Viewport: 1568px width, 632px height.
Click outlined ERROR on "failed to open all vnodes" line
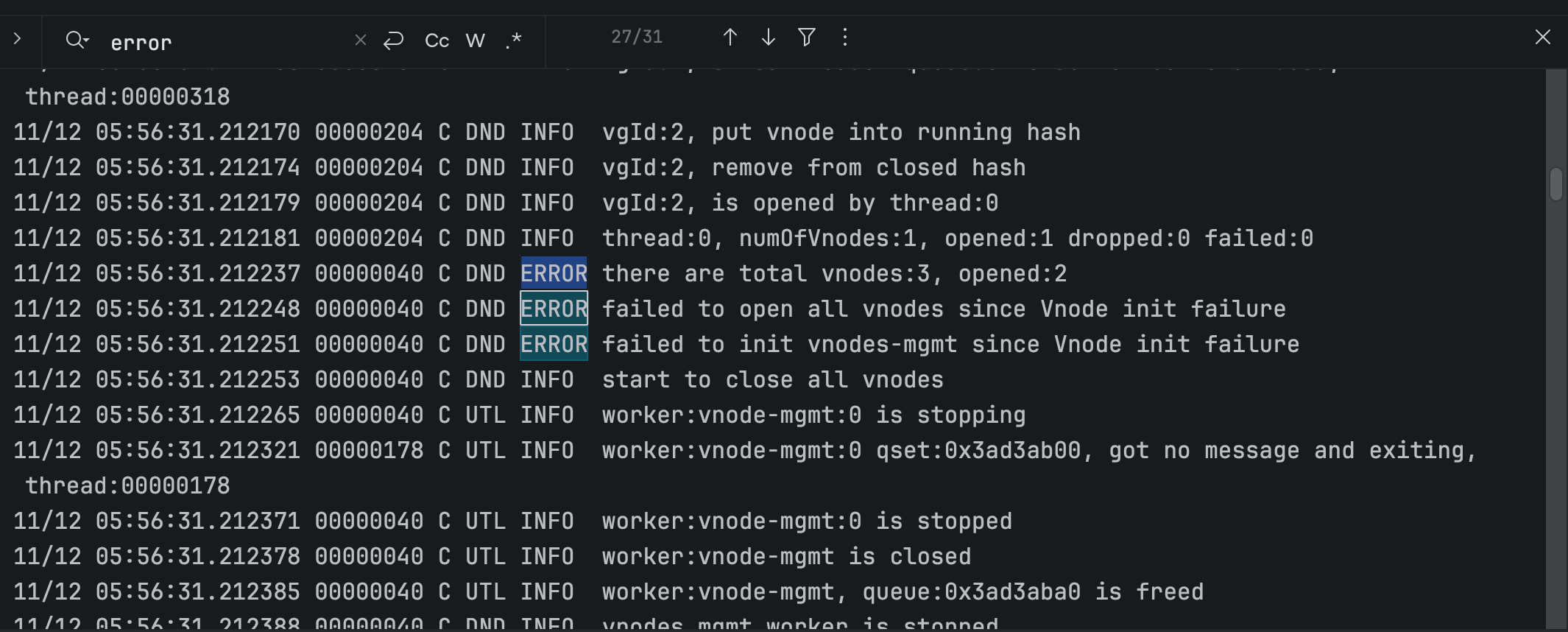554,309
